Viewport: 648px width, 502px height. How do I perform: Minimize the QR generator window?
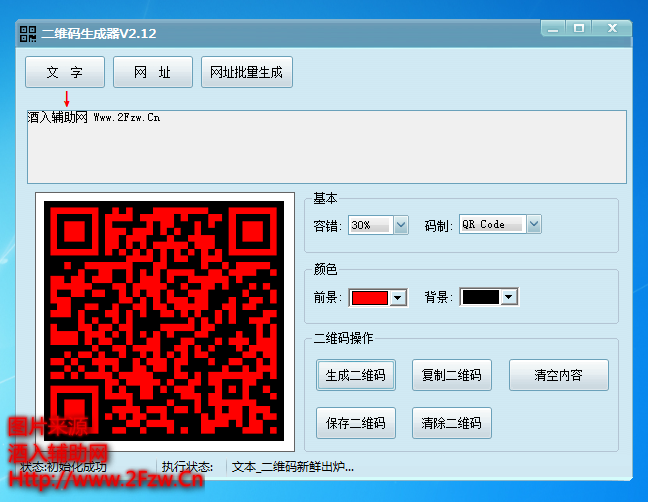[553, 29]
